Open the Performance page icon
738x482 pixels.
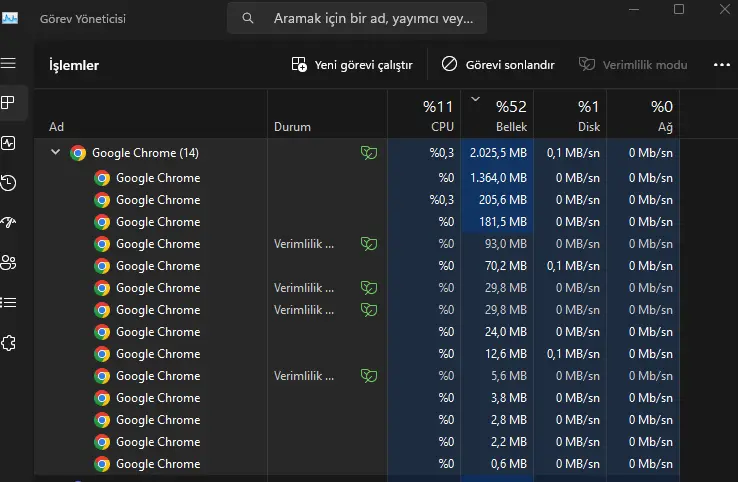click(x=8, y=143)
